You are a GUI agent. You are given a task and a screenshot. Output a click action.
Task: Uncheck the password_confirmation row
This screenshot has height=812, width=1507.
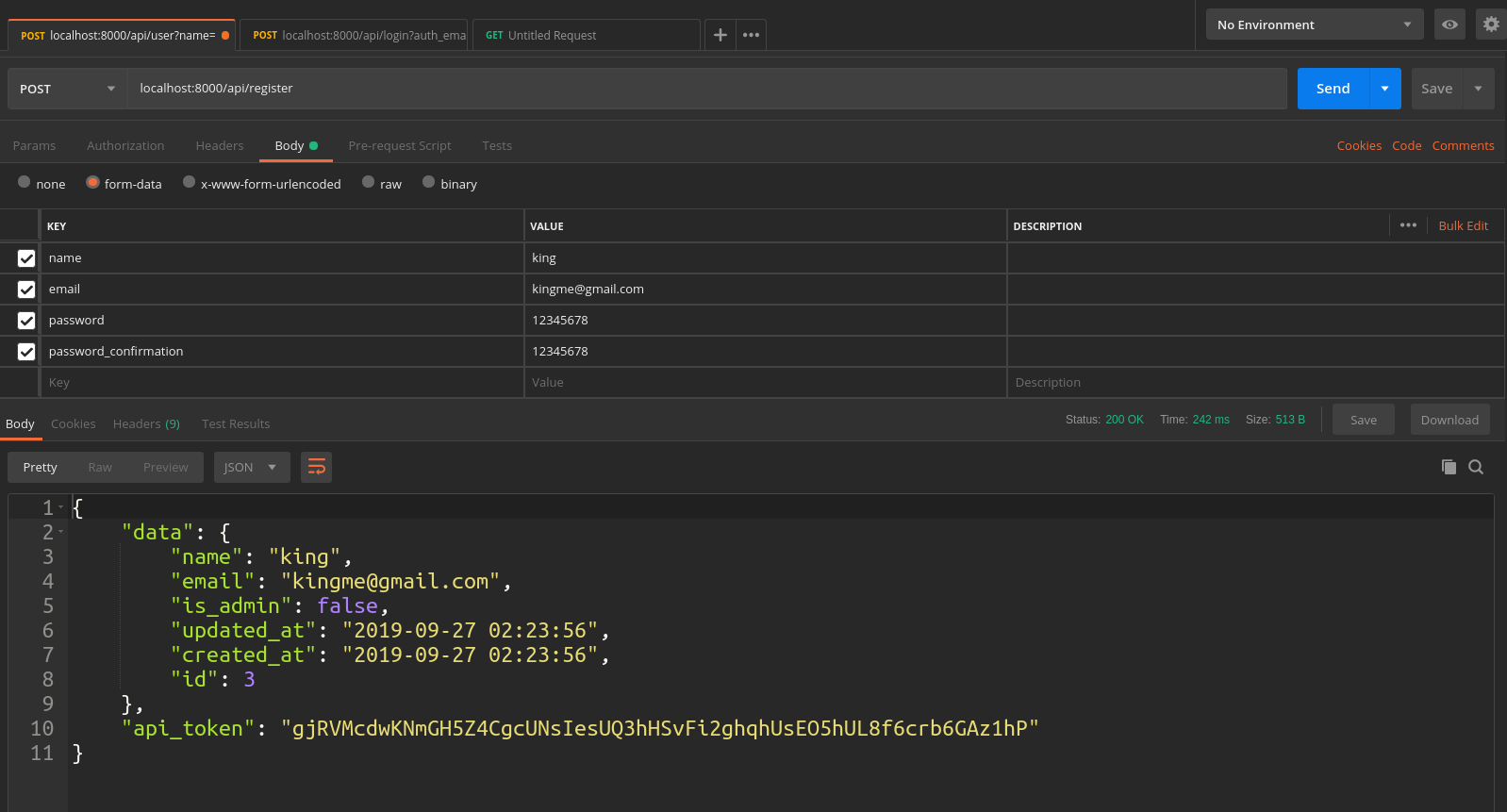[26, 352]
